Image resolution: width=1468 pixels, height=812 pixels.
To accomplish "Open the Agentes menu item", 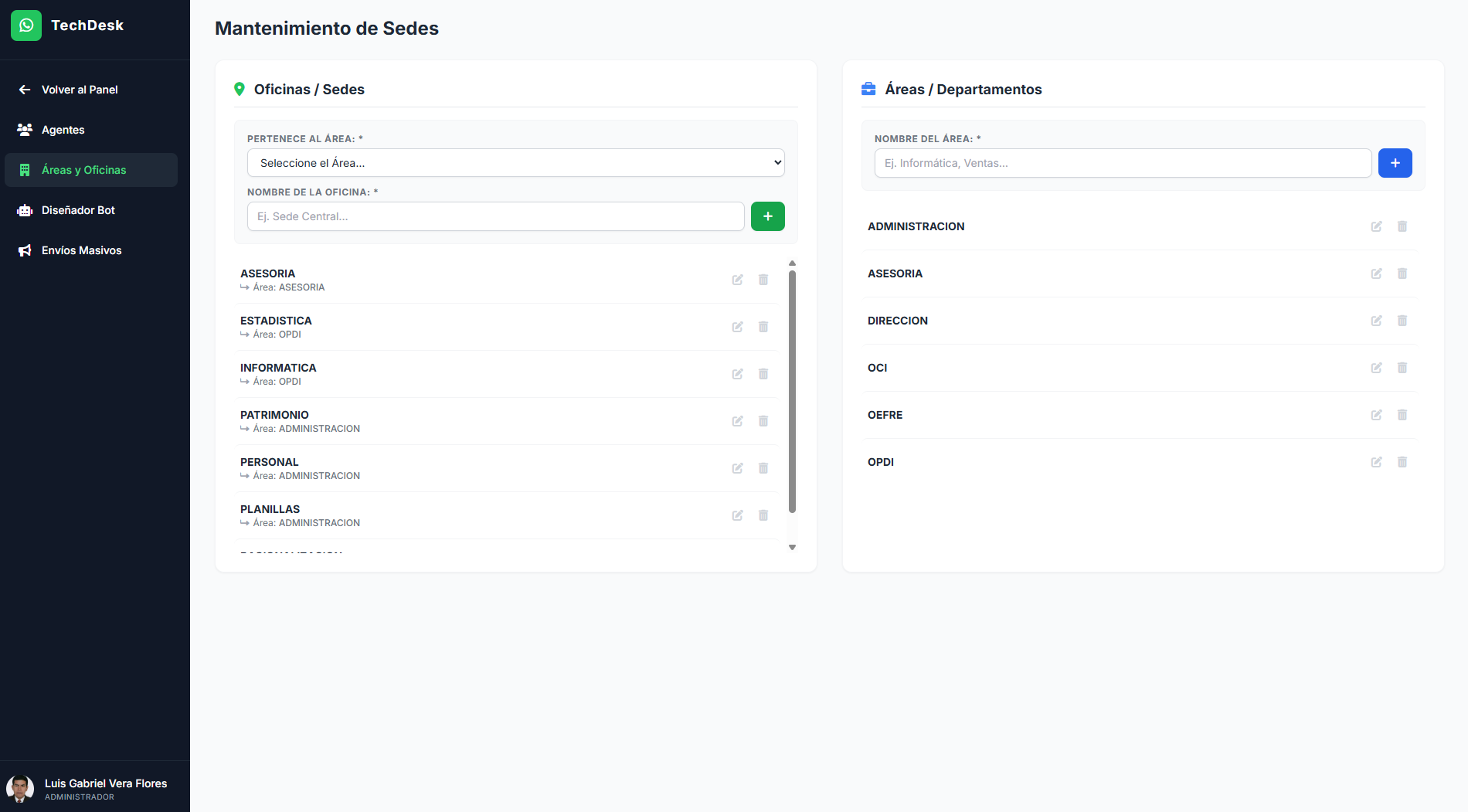I will point(63,130).
